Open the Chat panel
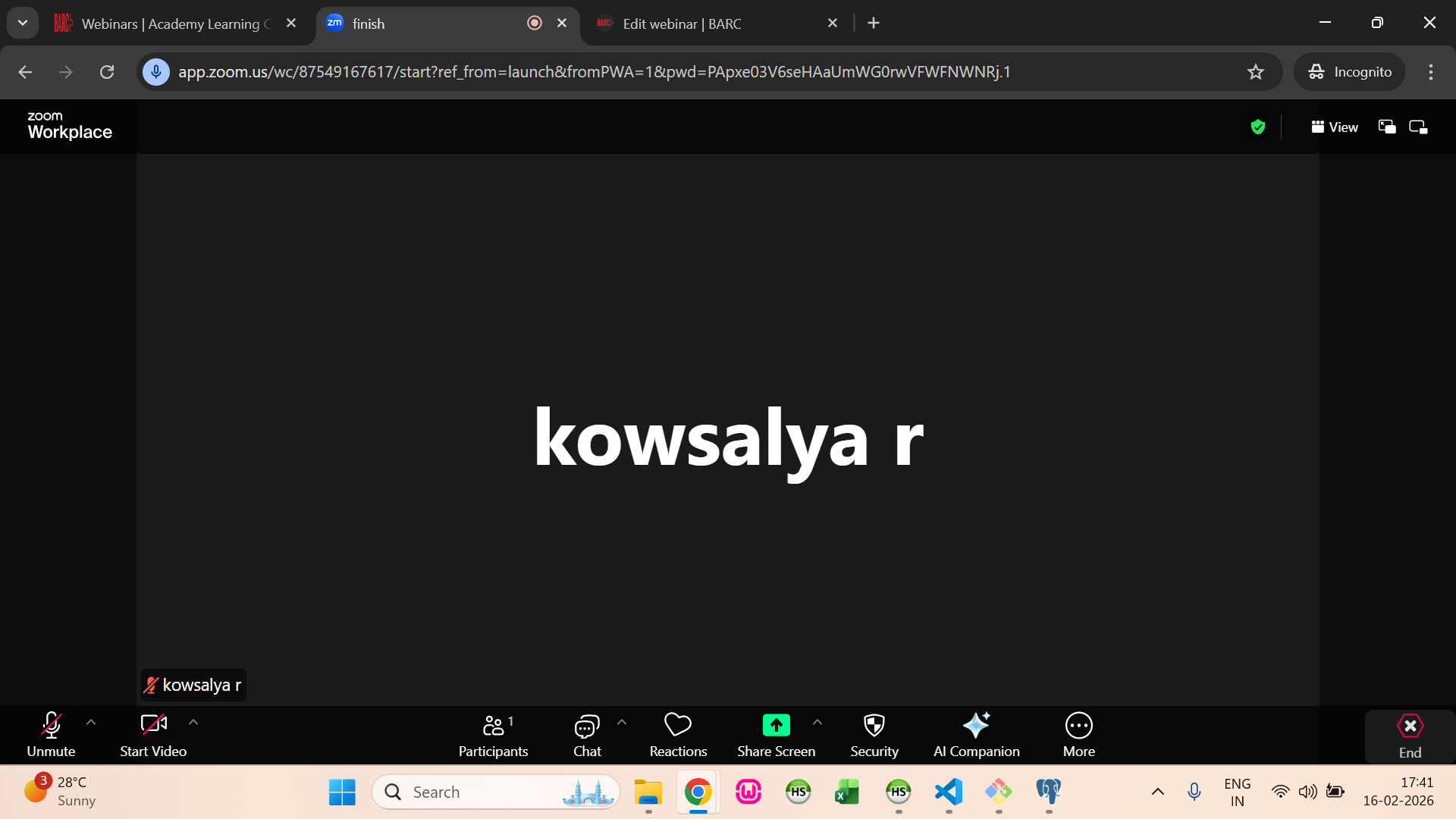The height and width of the screenshot is (819, 1456). 587,735
